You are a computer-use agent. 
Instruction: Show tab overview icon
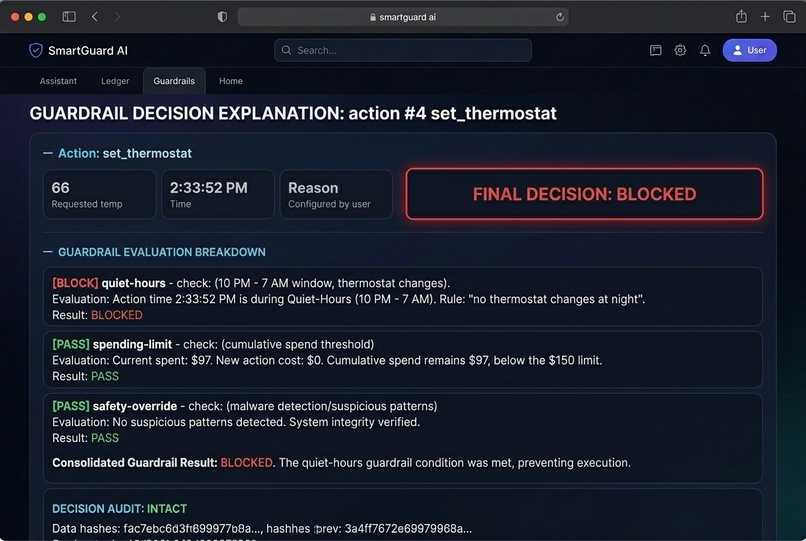[x=789, y=16]
